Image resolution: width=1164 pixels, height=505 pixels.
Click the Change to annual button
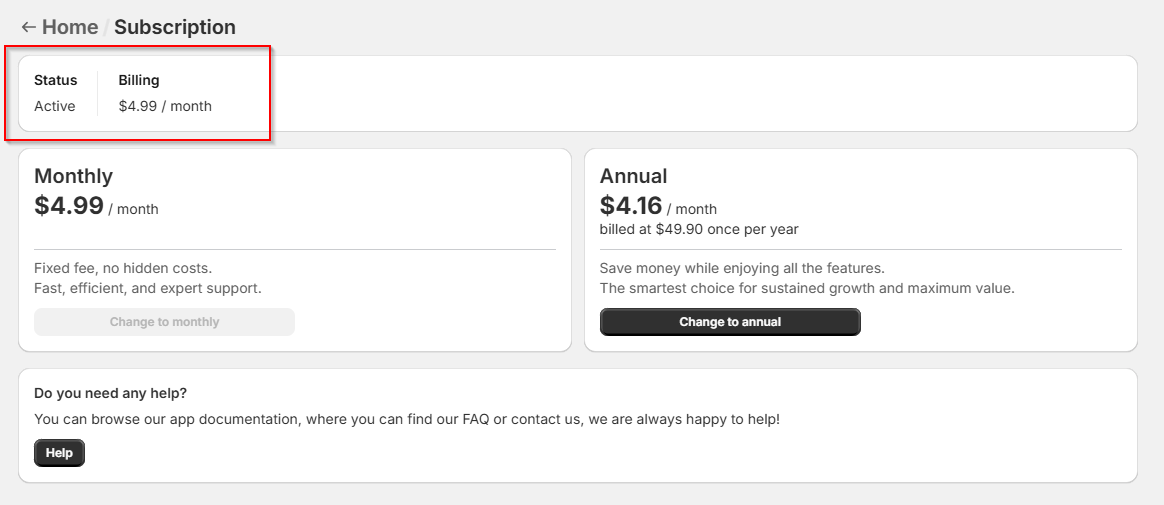point(730,322)
